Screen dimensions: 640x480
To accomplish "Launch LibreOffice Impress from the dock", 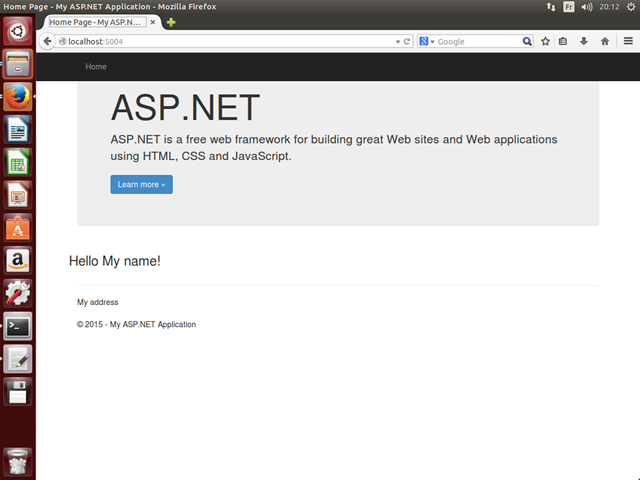I will (x=18, y=195).
